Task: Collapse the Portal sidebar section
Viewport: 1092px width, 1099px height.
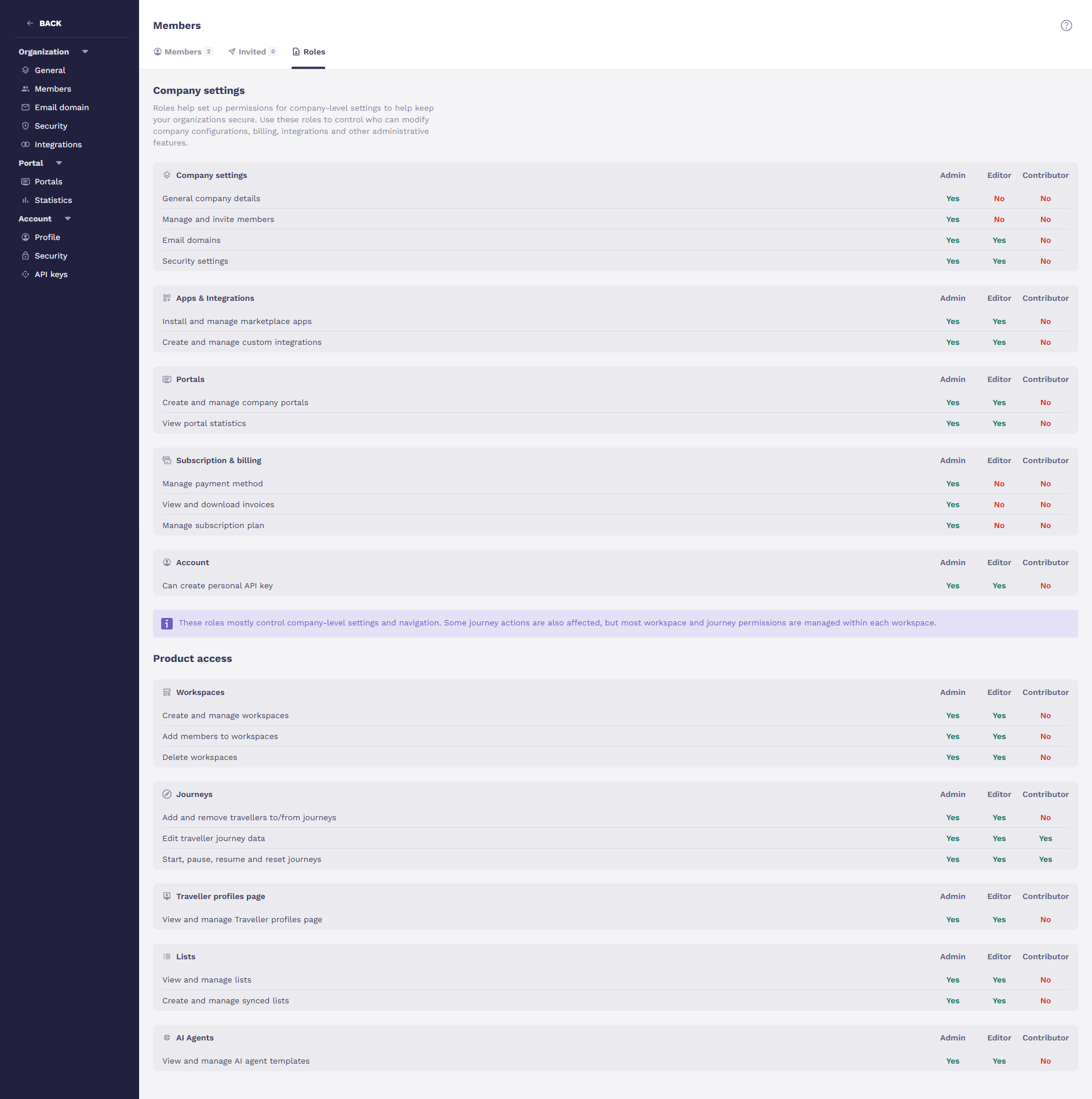Action: [x=59, y=163]
